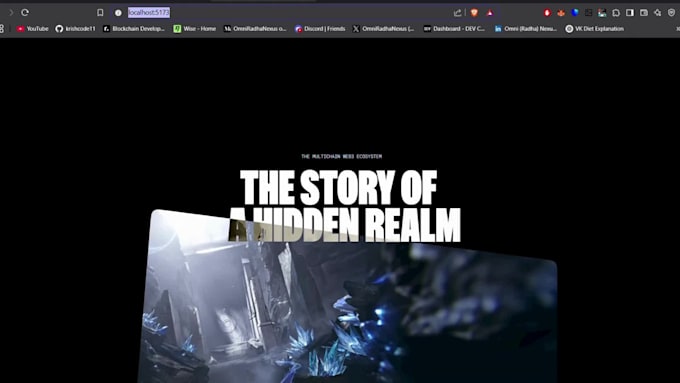Image resolution: width=680 pixels, height=383 pixels.
Task: Open the blue shield extension icon
Action: pos(575,13)
